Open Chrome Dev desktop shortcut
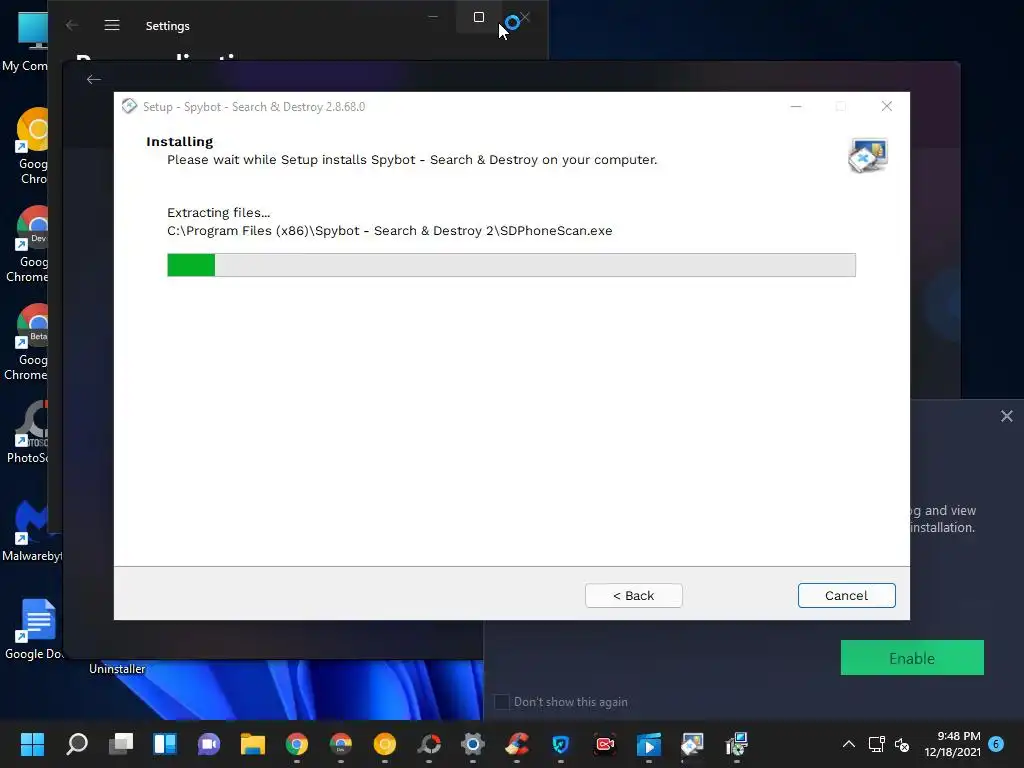 point(29,244)
